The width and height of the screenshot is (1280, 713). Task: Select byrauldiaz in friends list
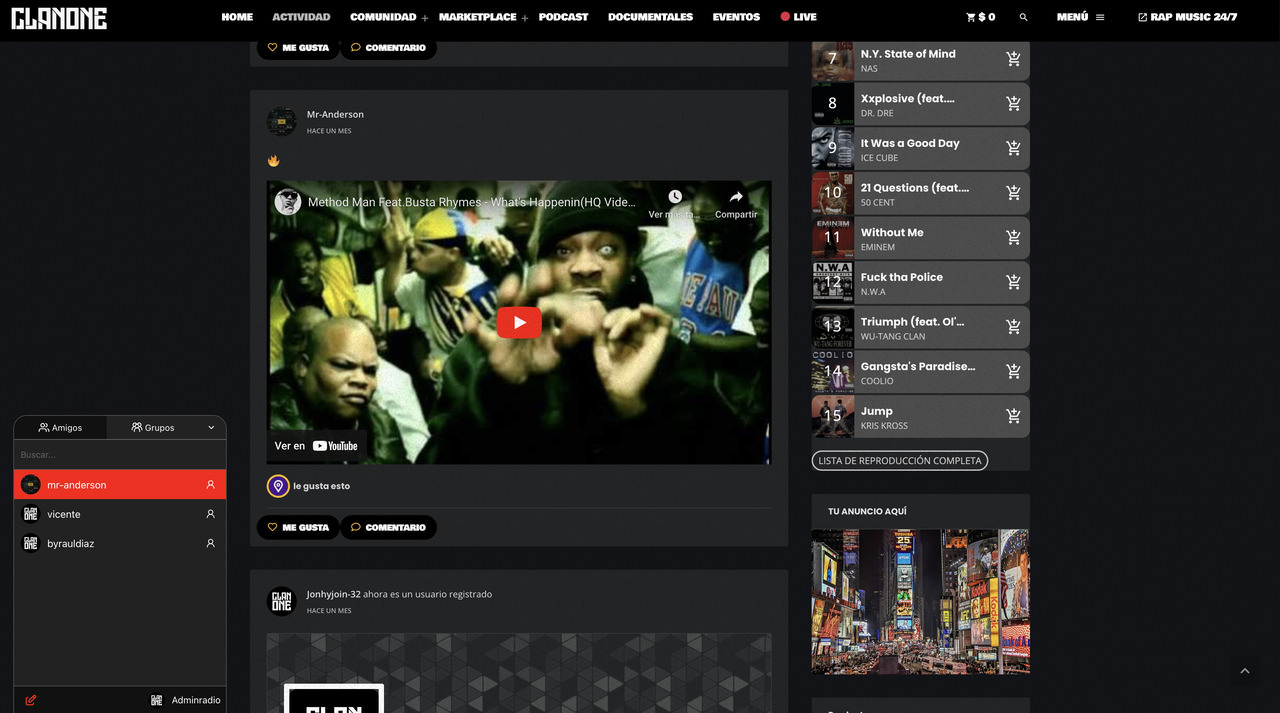120,543
